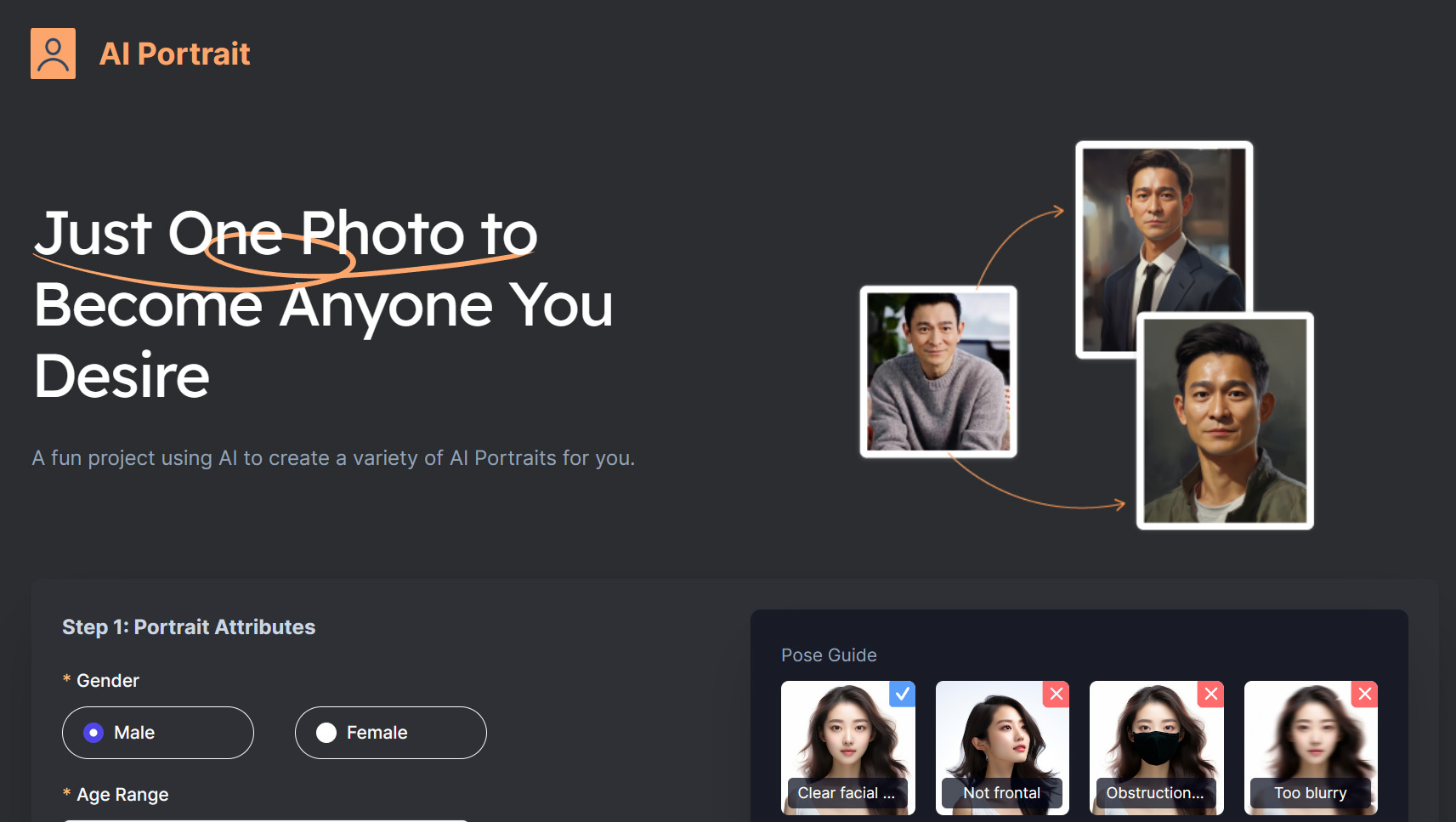Click the blue checkmark badge on Clear facial
The height and width of the screenshot is (822, 1456).
point(902,694)
